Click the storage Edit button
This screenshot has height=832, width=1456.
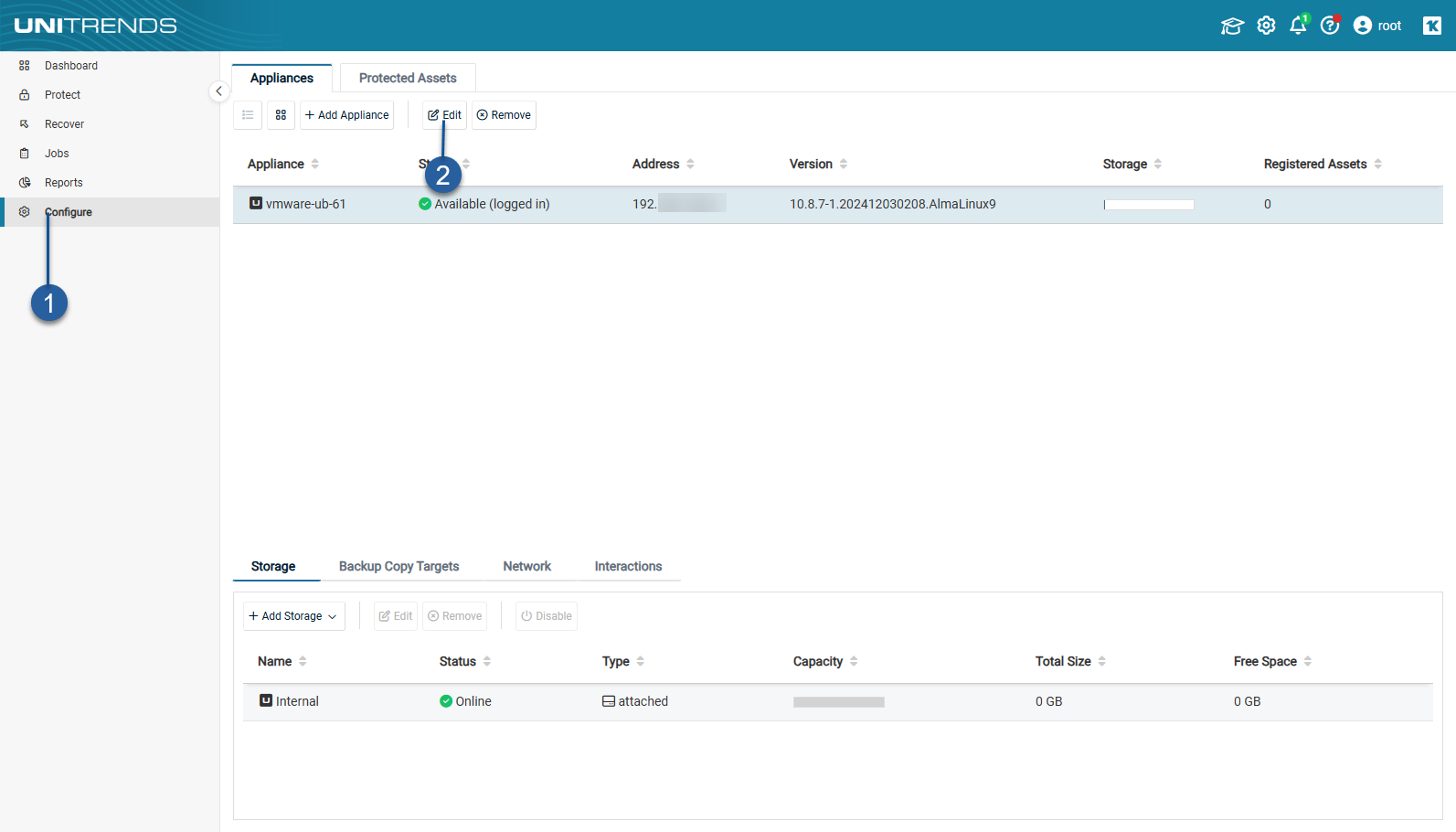coord(396,616)
